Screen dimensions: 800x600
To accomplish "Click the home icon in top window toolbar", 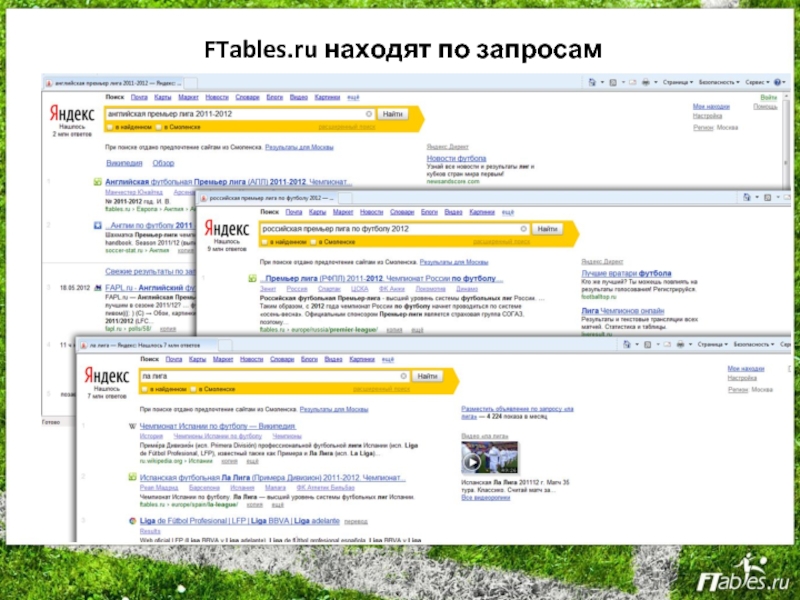I will click(x=592, y=82).
